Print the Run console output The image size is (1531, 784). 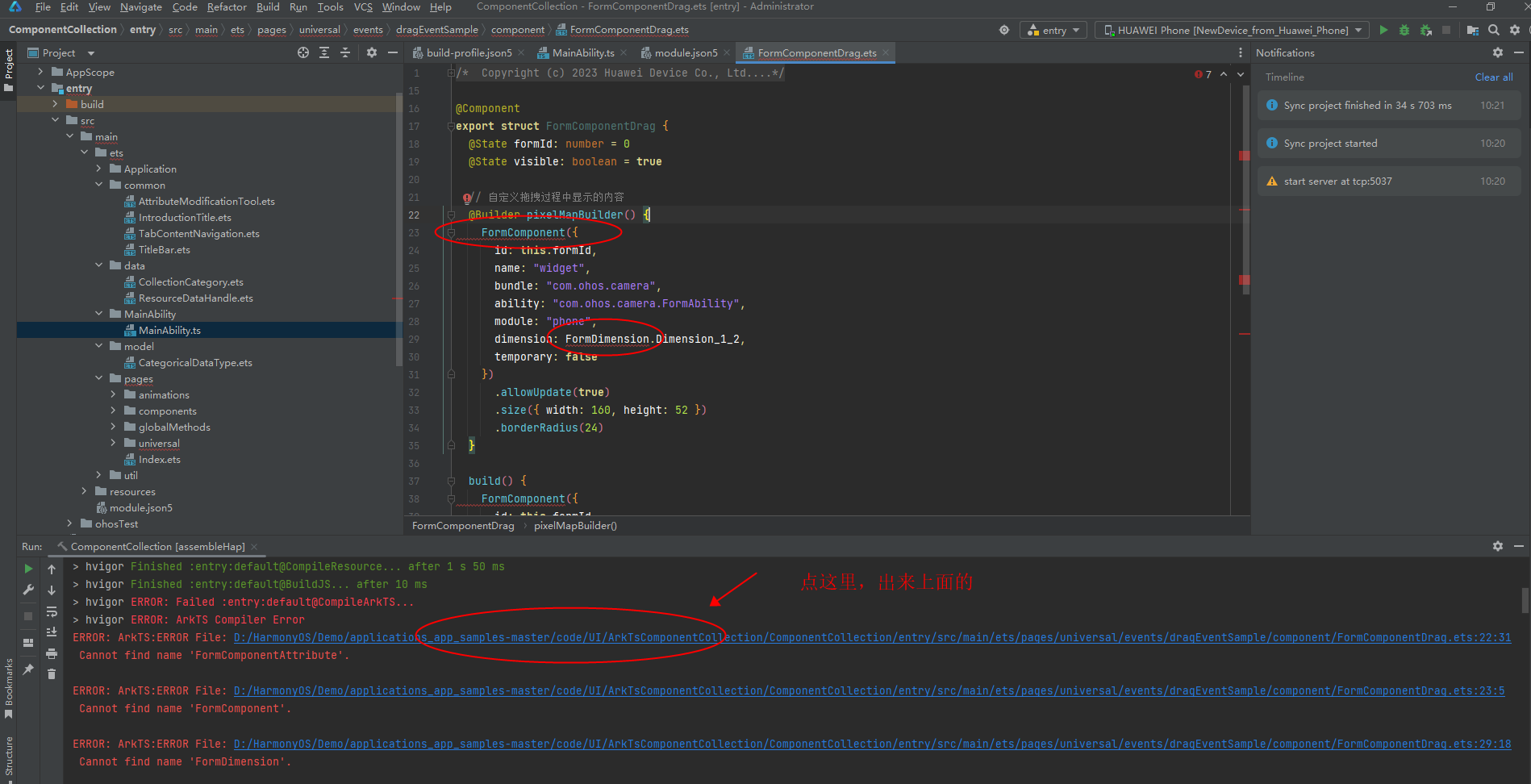click(x=52, y=653)
